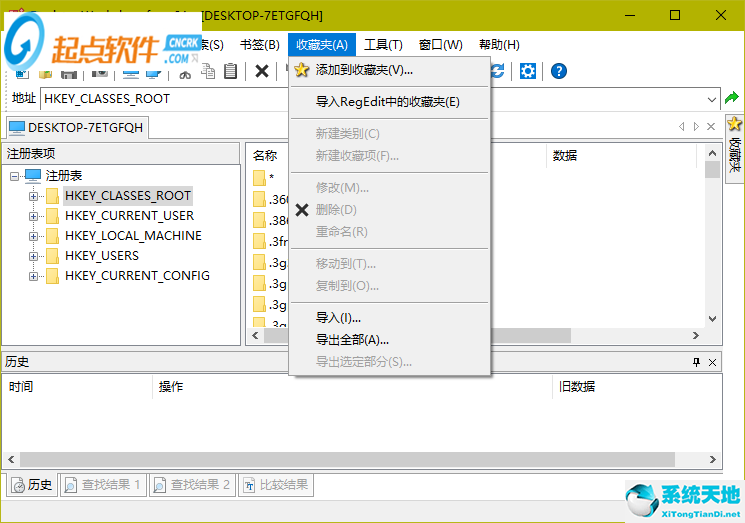Click the blue Help question mark icon
Screen dimensions: 745x523
pos(559,71)
